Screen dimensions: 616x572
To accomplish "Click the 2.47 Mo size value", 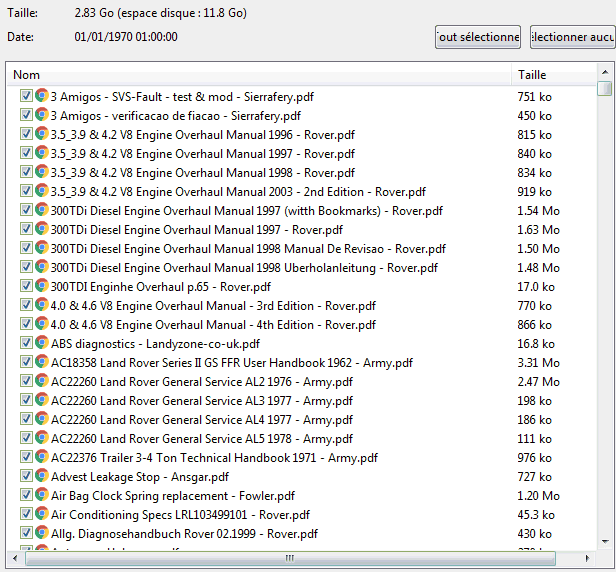I will [538, 381].
